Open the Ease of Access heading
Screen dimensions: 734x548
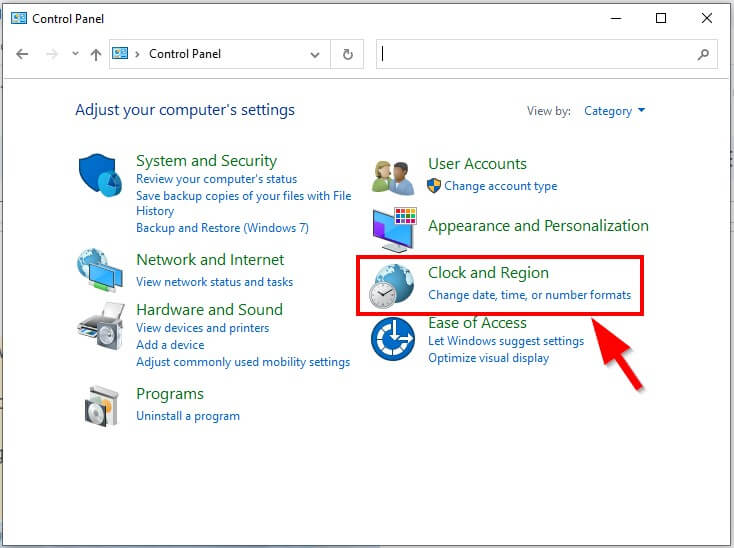477,323
